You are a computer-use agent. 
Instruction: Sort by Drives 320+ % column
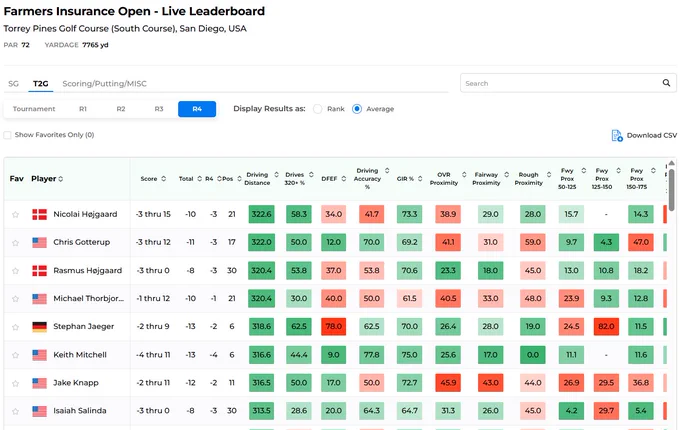click(x=311, y=175)
